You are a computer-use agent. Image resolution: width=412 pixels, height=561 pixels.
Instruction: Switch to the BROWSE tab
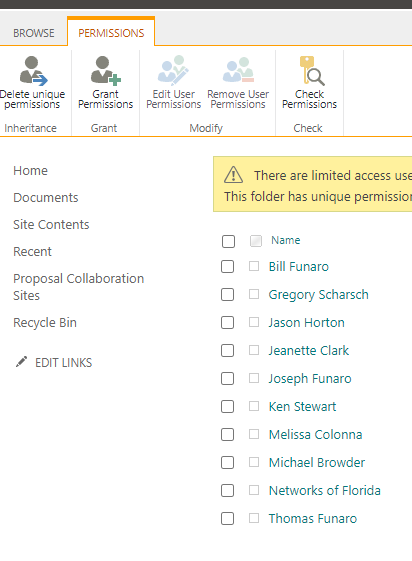[34, 33]
